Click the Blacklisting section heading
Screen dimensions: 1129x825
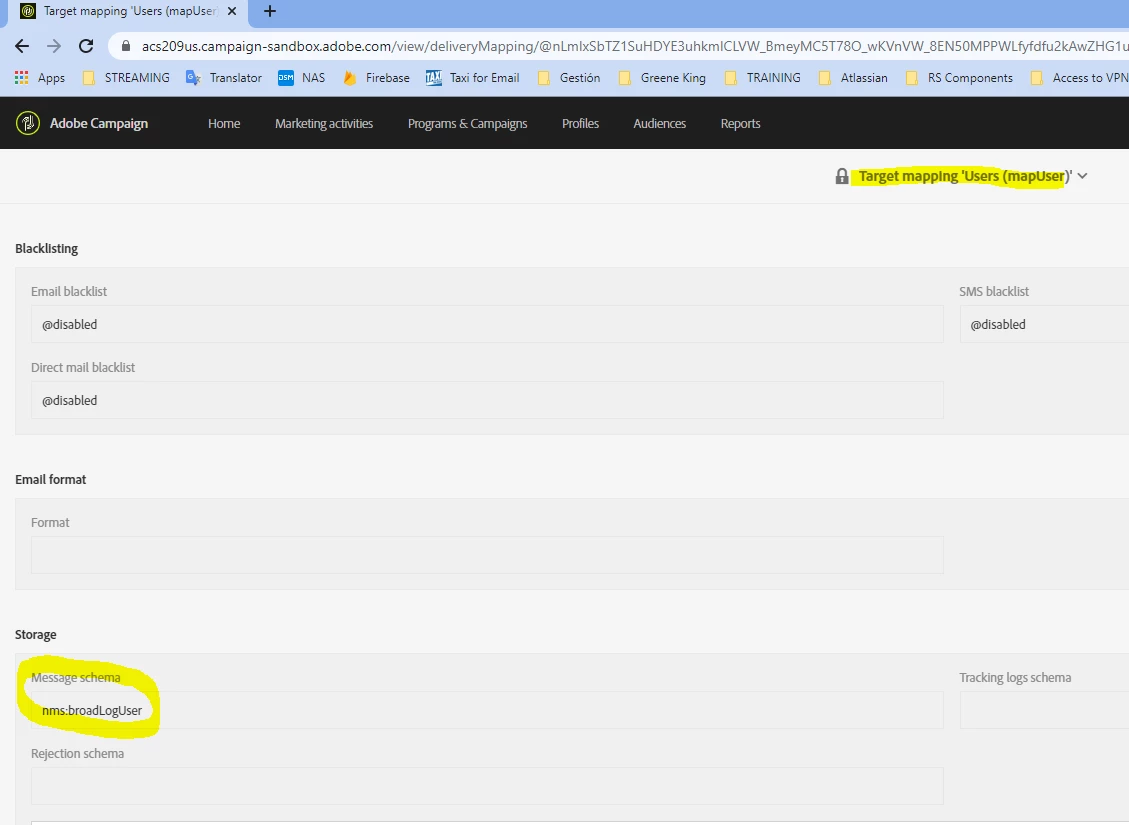47,248
